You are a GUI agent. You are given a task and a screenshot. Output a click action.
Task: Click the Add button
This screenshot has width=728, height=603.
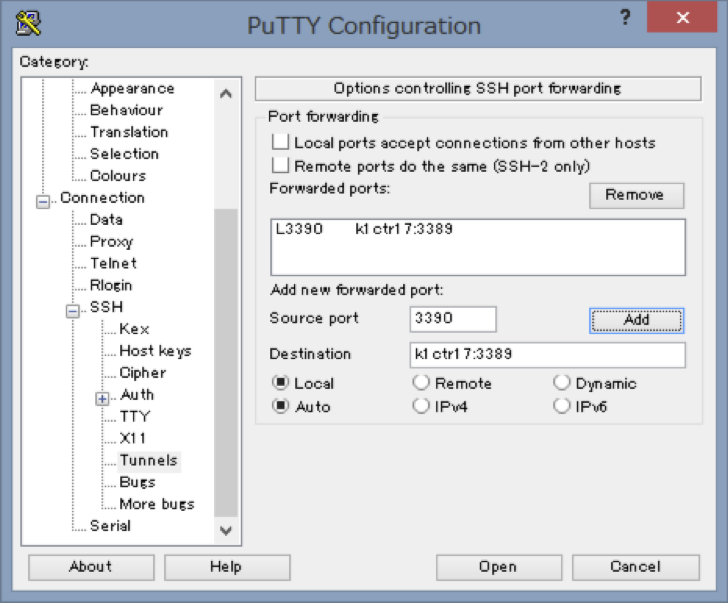click(637, 320)
